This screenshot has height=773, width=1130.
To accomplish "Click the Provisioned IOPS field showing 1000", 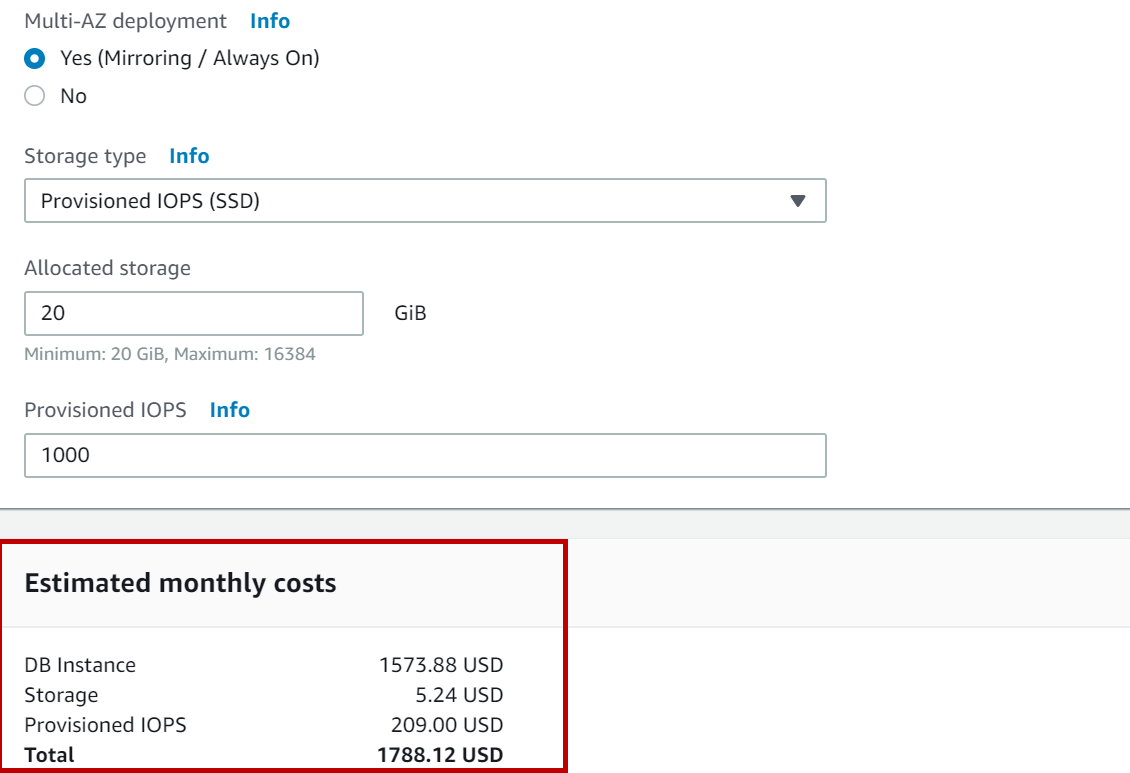I will click(424, 455).
